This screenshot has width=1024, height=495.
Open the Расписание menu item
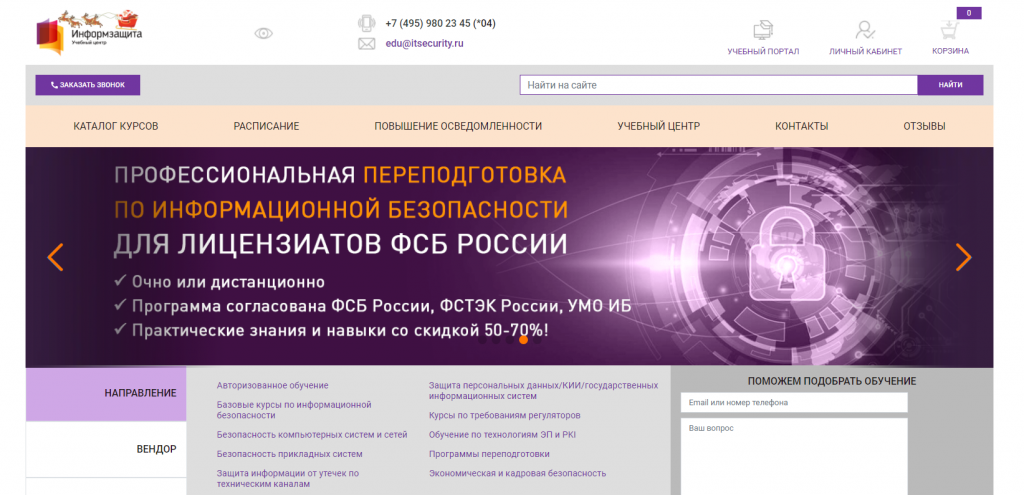point(266,127)
